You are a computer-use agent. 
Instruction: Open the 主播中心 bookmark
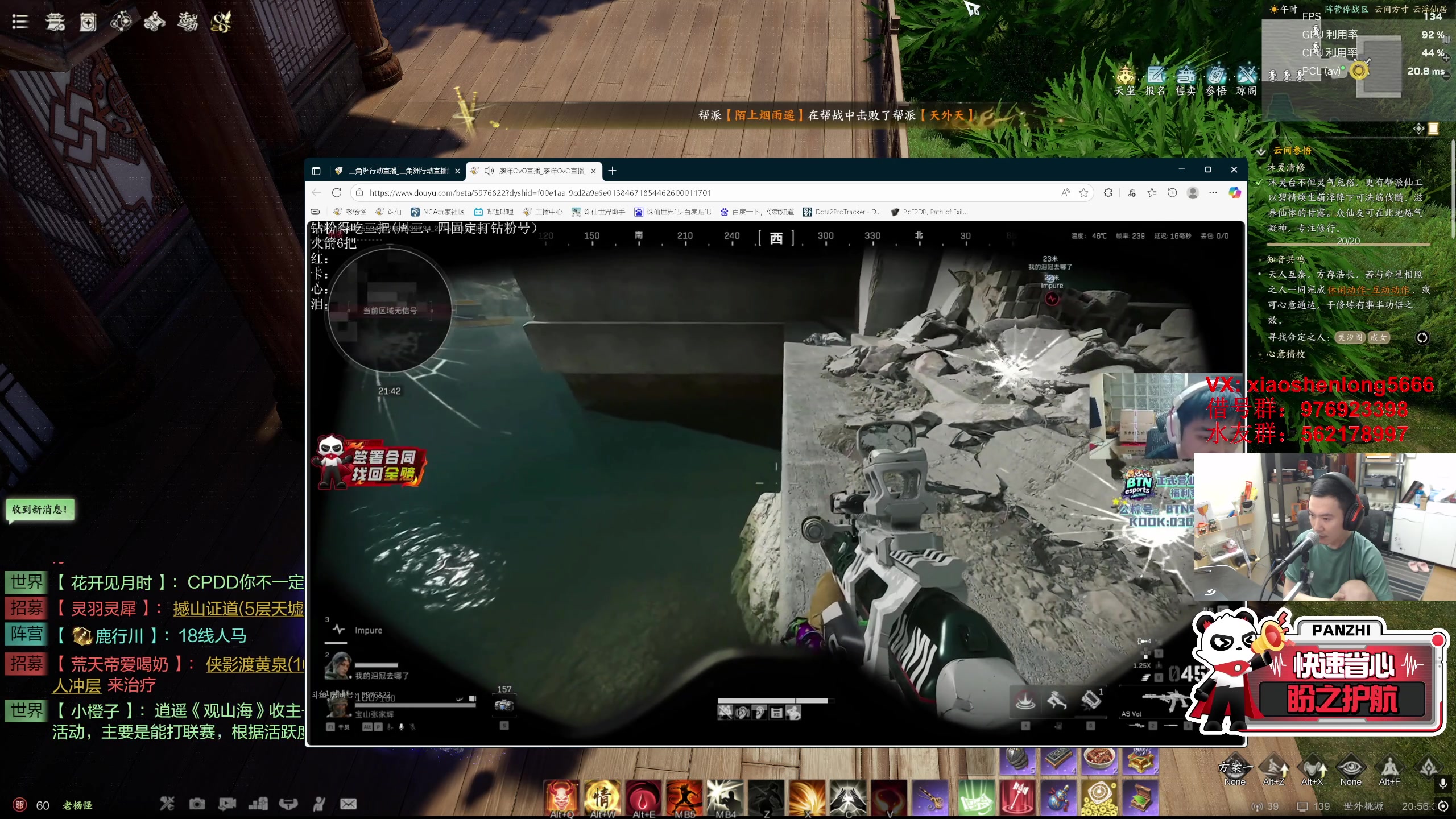tap(543, 212)
